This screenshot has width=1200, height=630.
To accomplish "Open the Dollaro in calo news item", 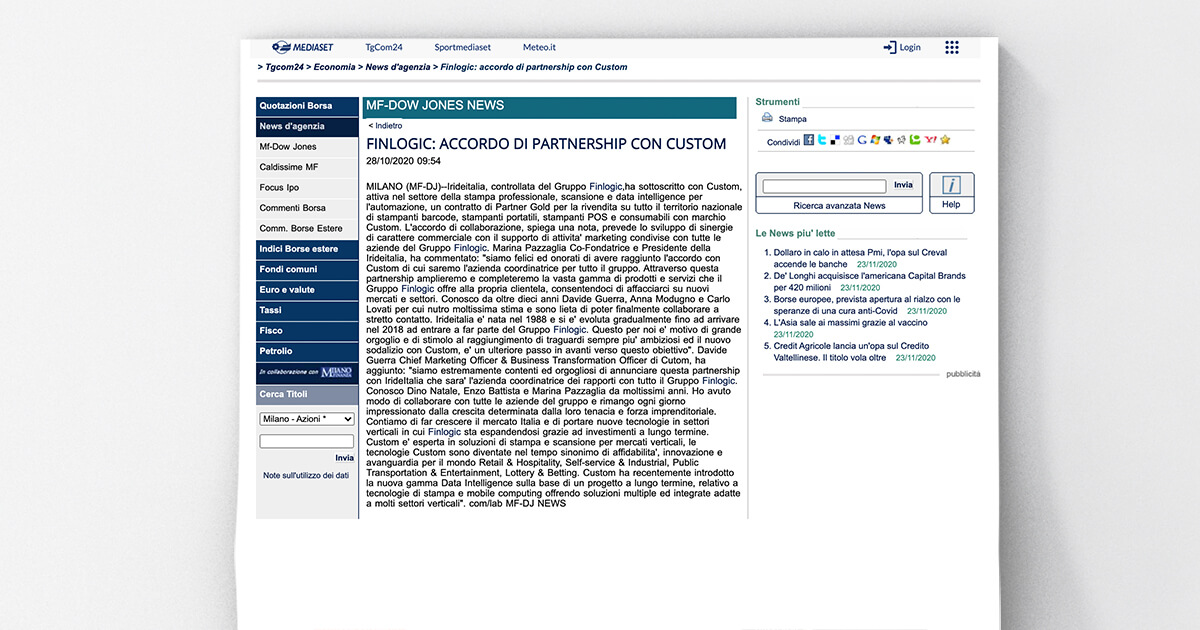I will pyautogui.click(x=860, y=258).
